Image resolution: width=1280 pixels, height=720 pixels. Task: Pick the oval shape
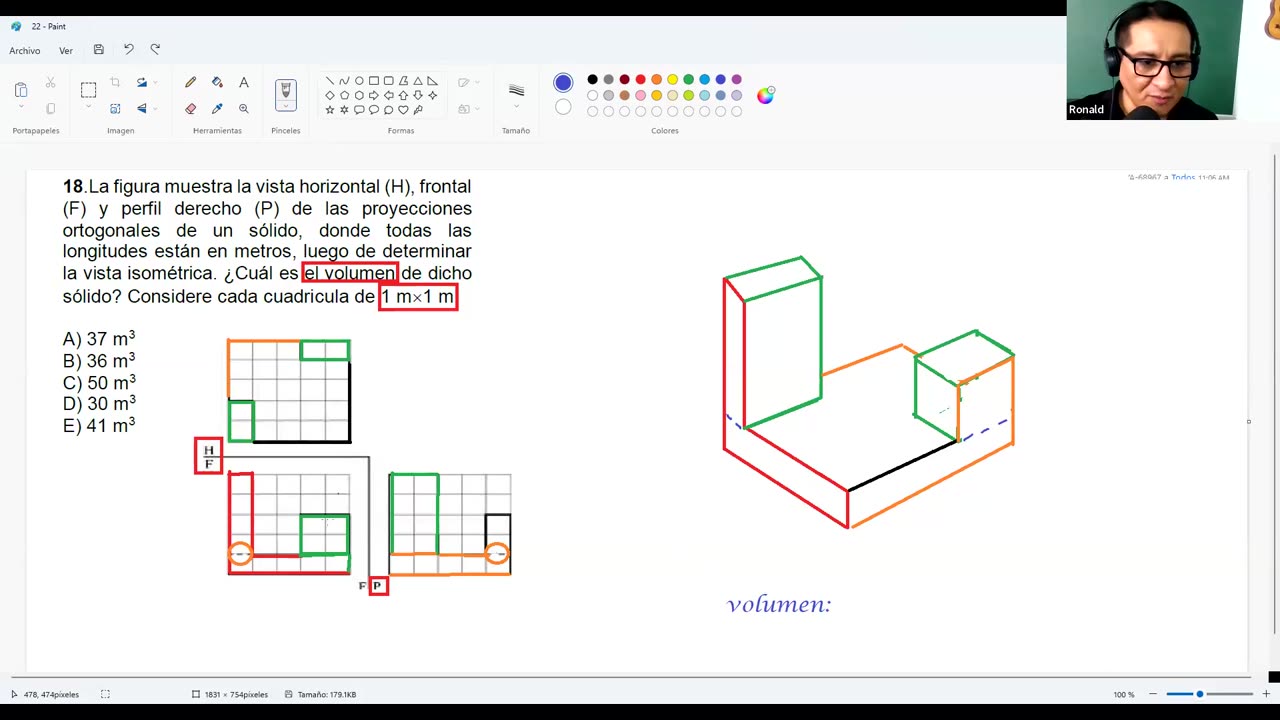[x=359, y=81]
